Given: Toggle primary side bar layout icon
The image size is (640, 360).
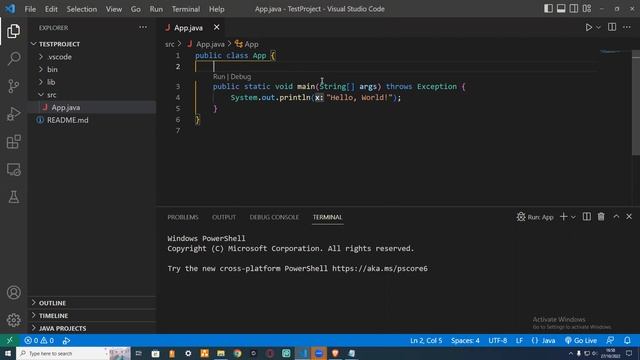Looking at the screenshot, I should pyautogui.click(x=549, y=9).
